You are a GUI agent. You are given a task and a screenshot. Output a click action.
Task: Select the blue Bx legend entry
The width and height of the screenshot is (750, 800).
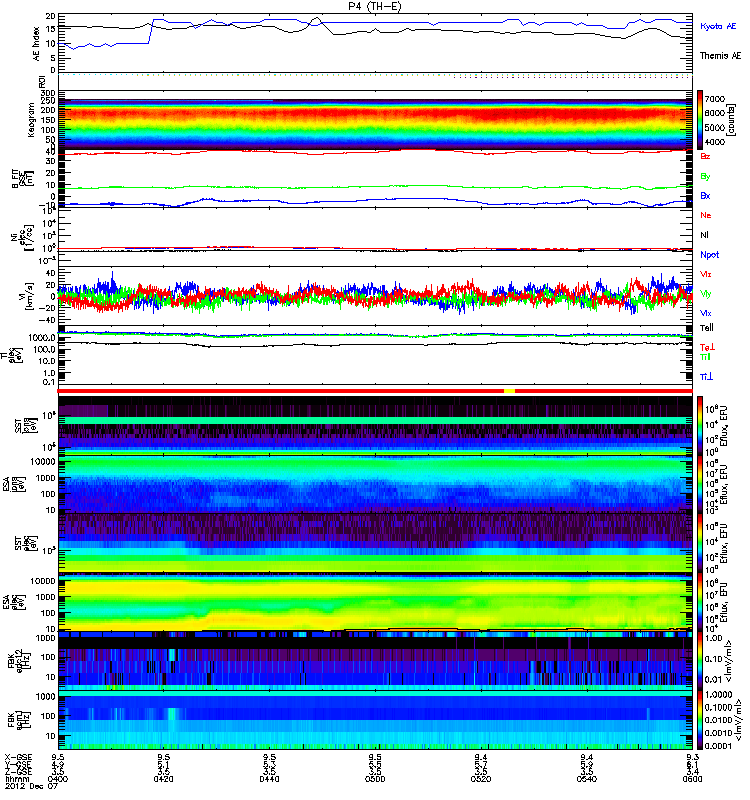coord(705,195)
